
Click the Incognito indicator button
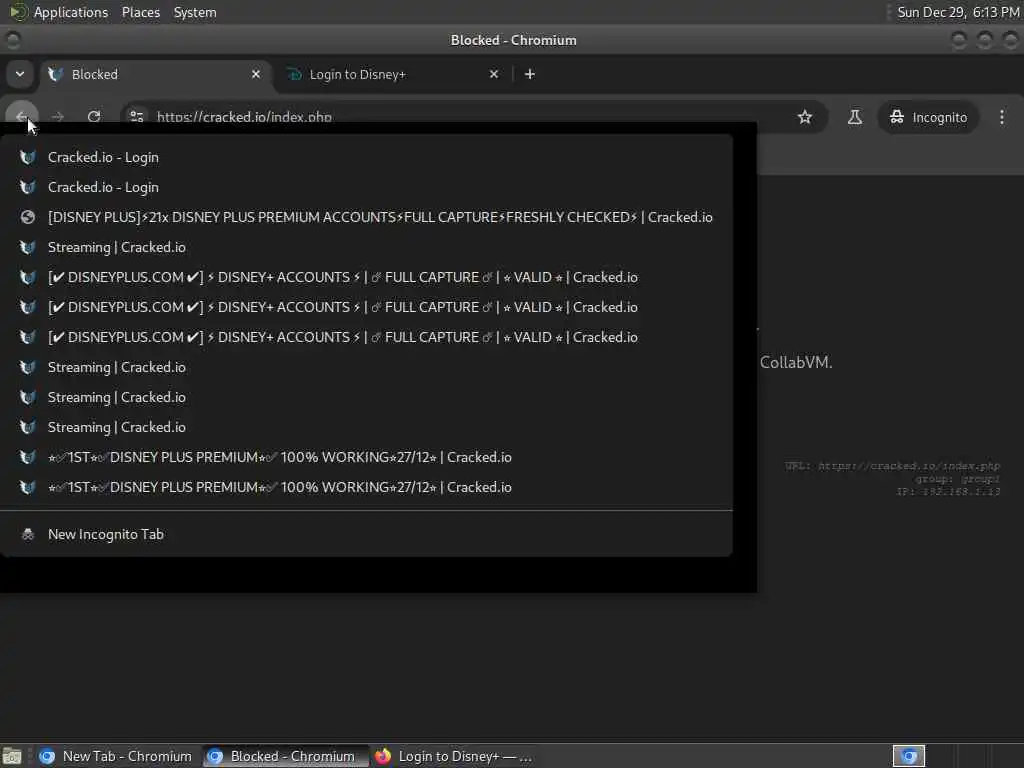click(928, 117)
